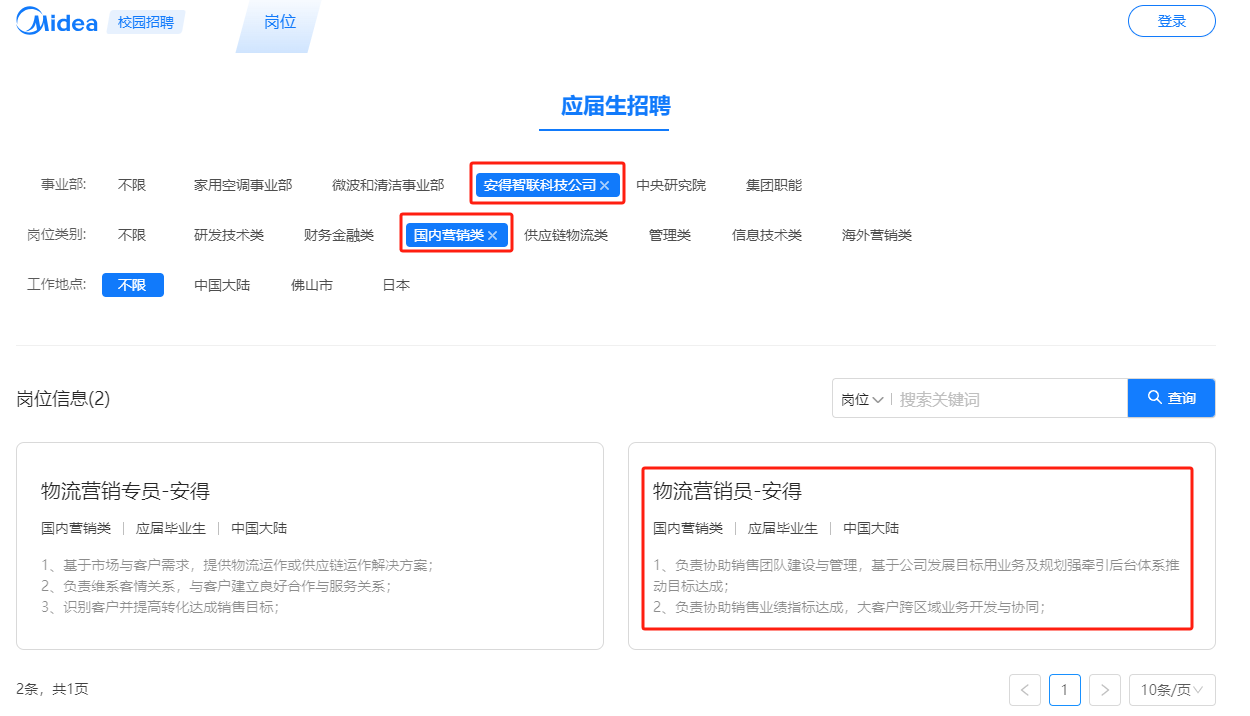1250x716 pixels.
Task: Open the 10条/页 page size dropdown
Action: point(1172,690)
